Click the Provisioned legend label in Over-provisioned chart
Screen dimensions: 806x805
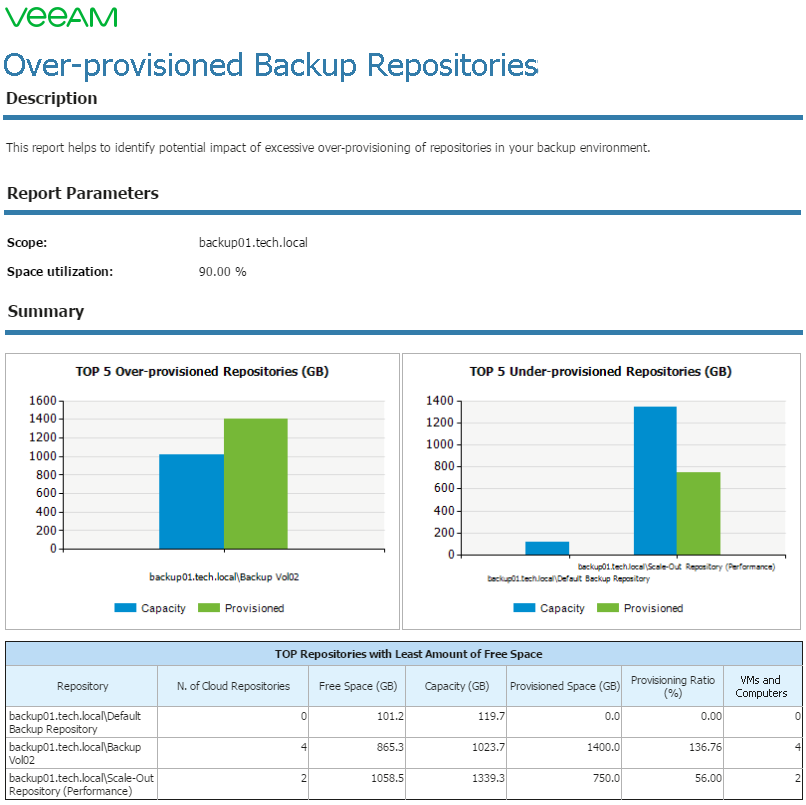click(x=254, y=608)
